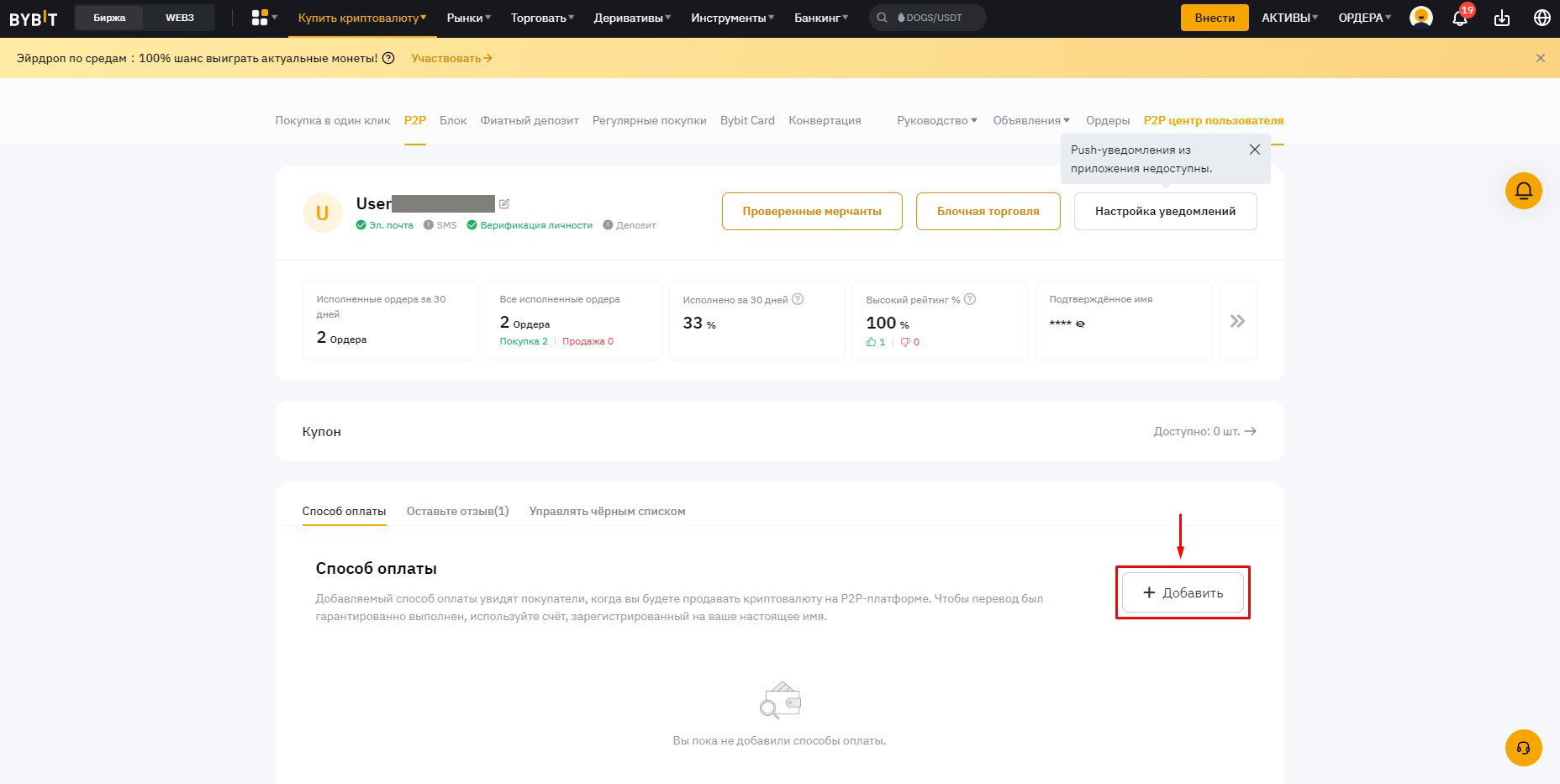Open the user avatar profile icon
Viewport: 1560px width, 784px height.
coord(1421,18)
